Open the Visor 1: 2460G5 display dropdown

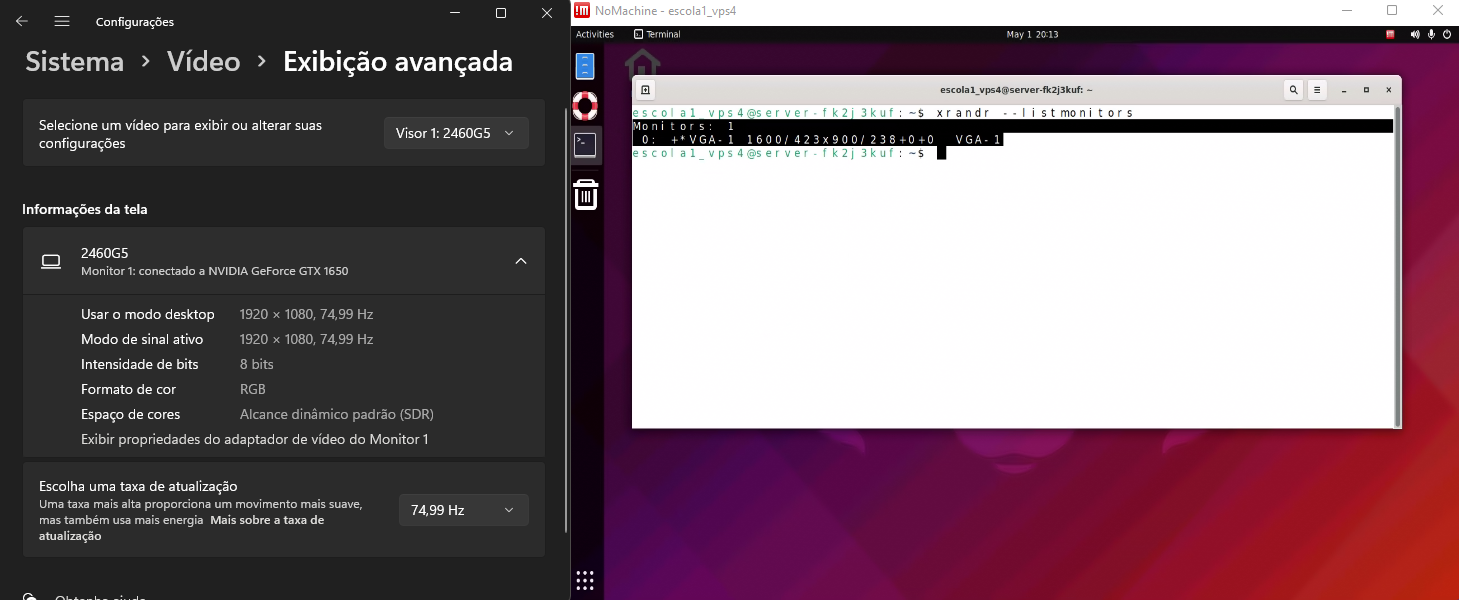point(456,132)
